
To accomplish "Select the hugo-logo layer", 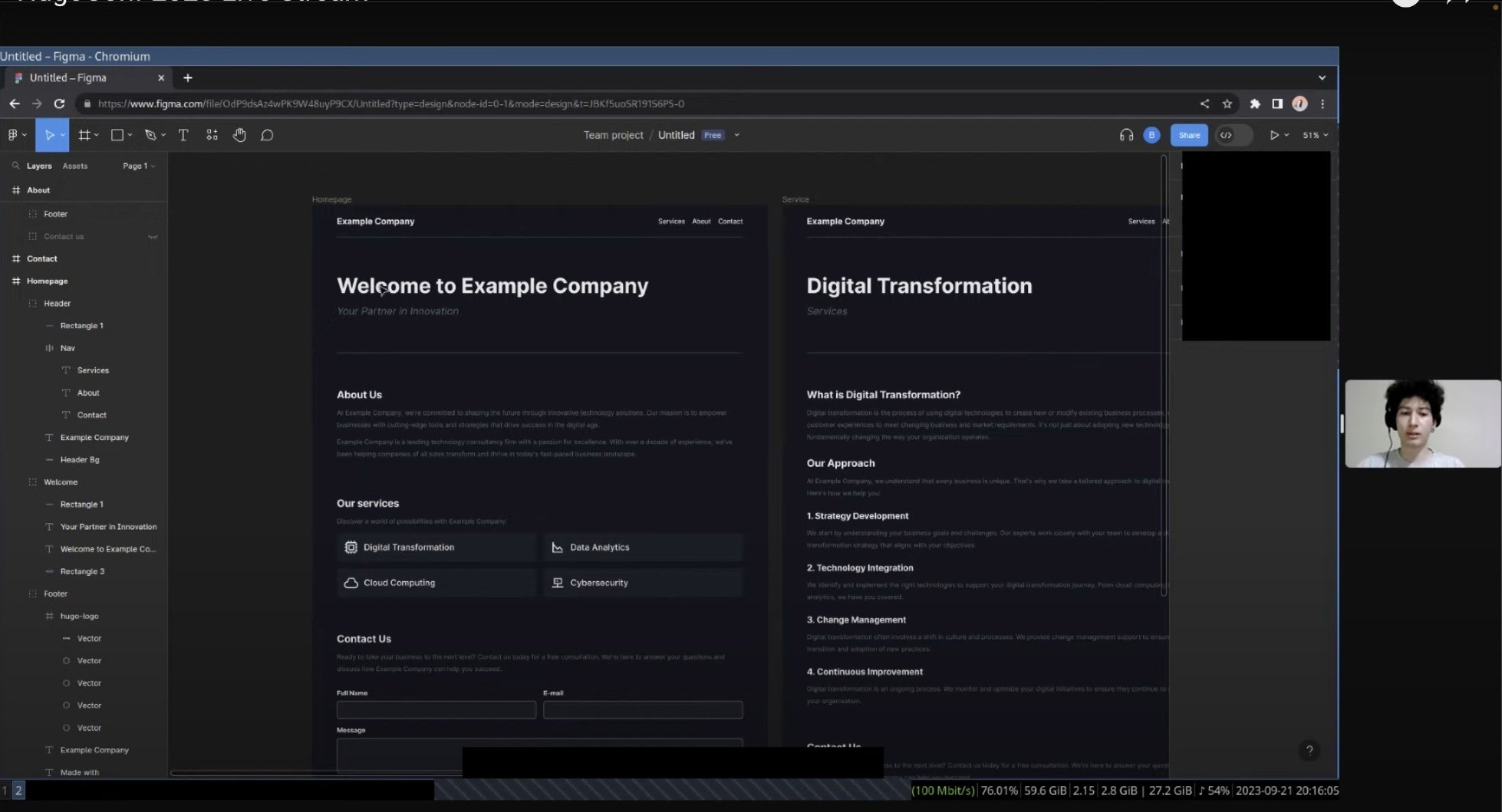I will click(79, 616).
